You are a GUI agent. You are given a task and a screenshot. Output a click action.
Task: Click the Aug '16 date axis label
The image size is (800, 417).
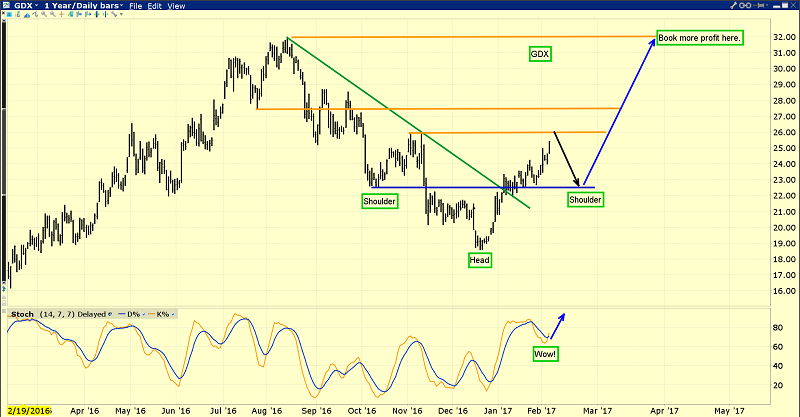(x=267, y=411)
